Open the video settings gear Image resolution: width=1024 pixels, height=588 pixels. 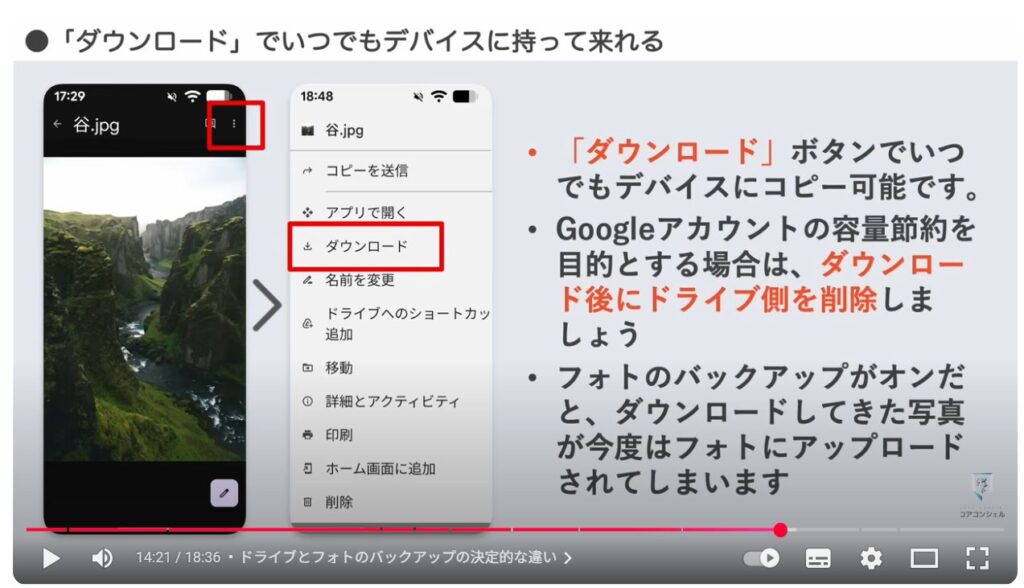(871, 558)
